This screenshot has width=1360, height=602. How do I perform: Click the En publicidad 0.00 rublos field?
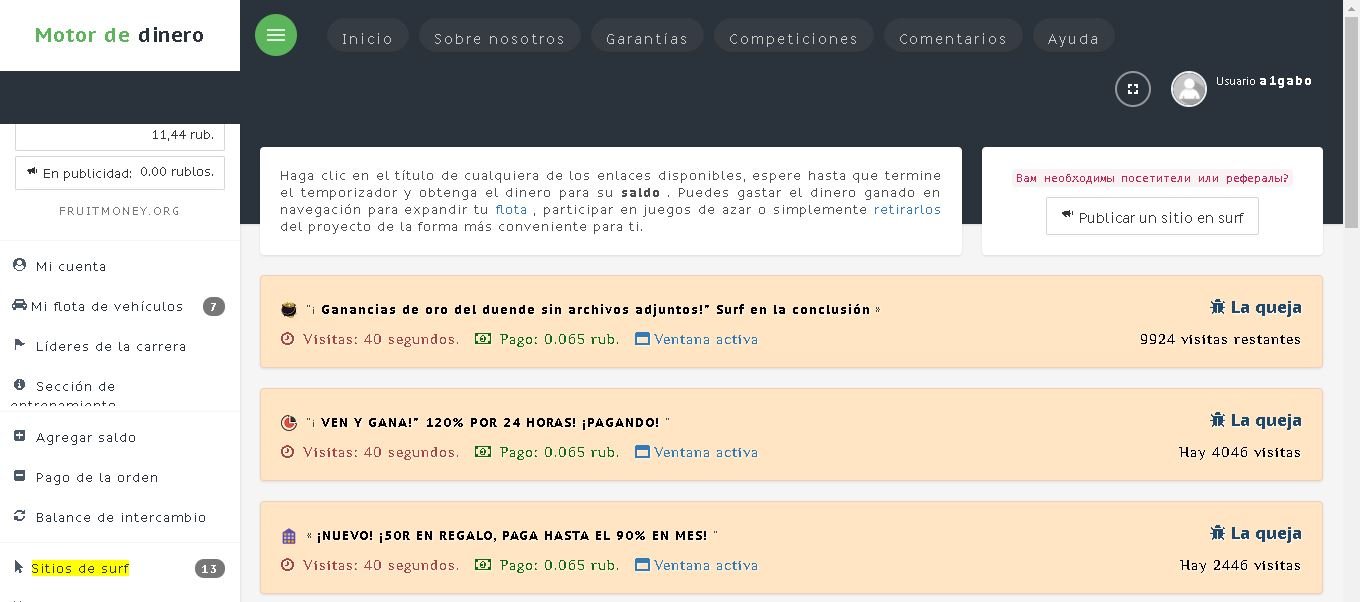[x=120, y=172]
